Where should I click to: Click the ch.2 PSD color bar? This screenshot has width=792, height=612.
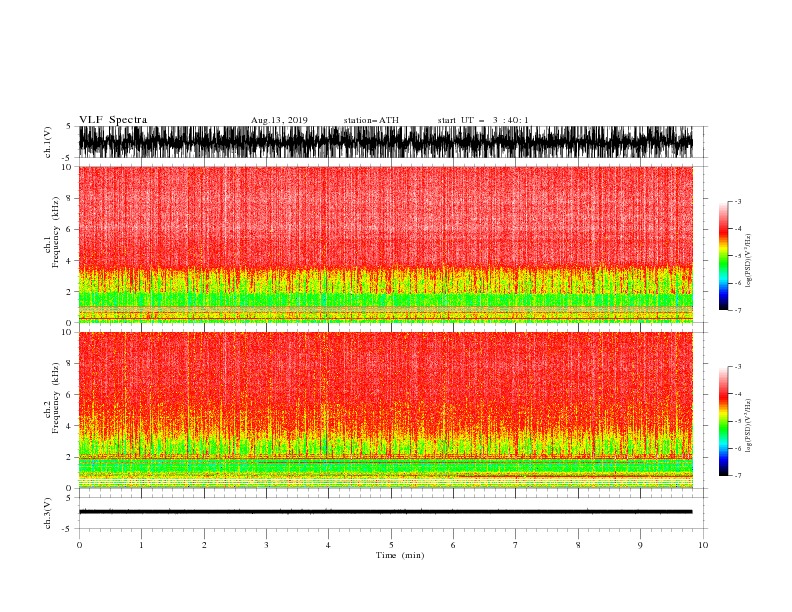(x=724, y=421)
